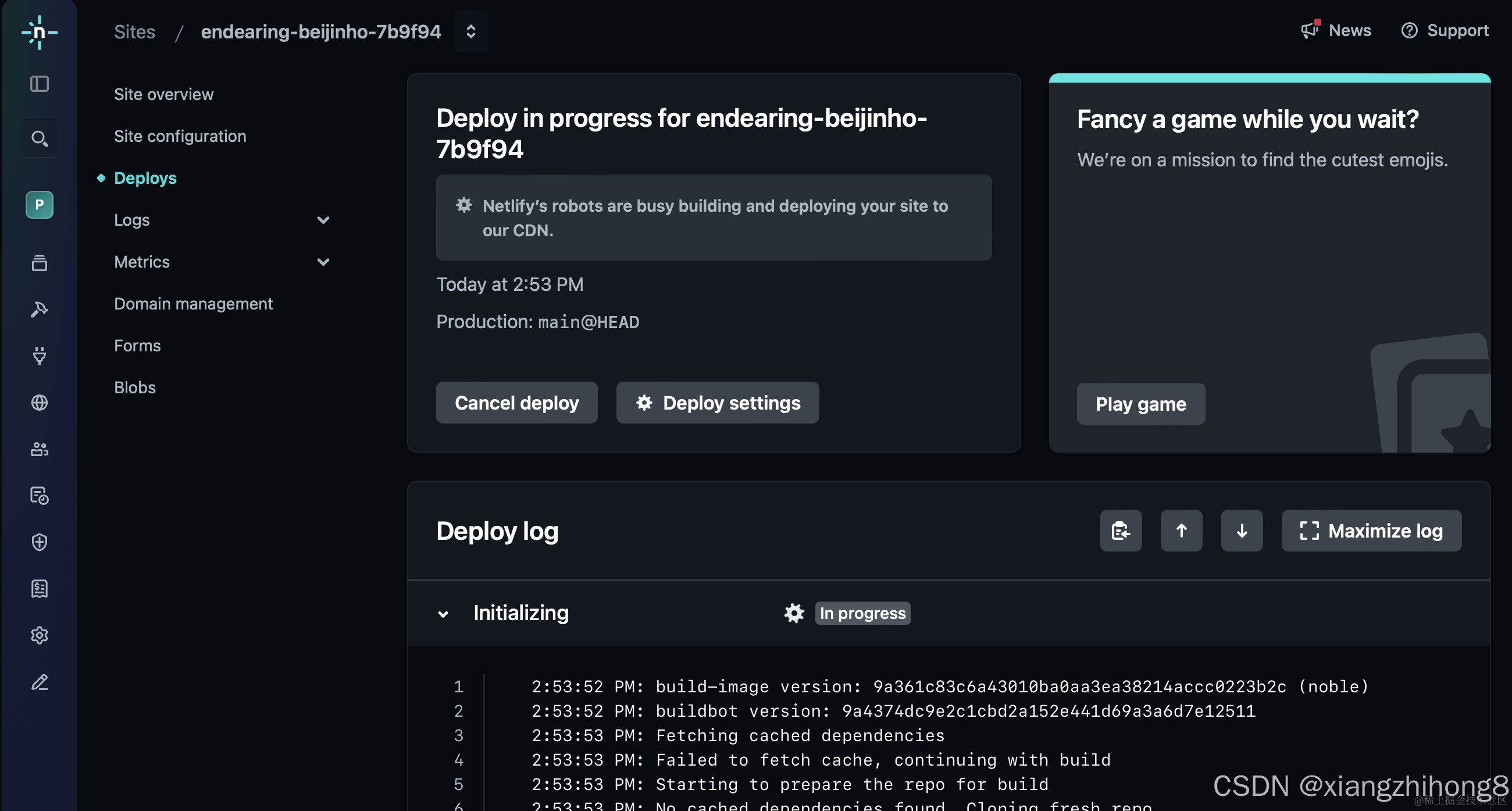Open the members people icon
This screenshot has height=811, width=1512.
tap(40, 449)
